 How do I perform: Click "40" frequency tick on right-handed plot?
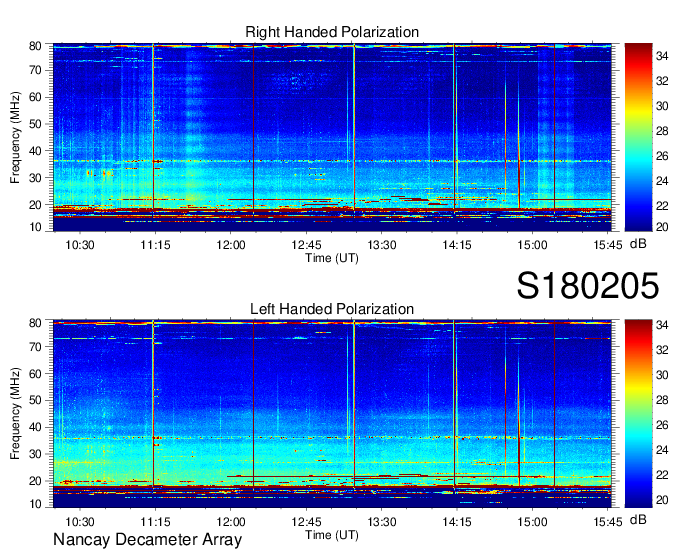35,151
